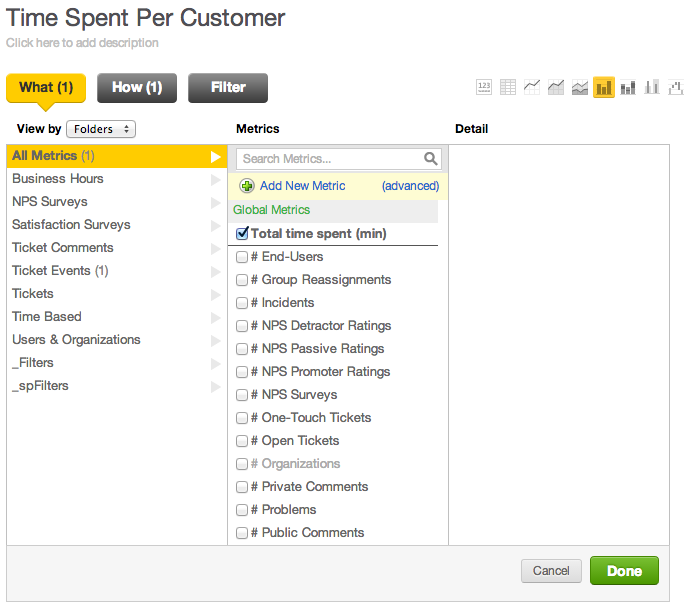The width and height of the screenshot is (688, 608).
Task: Click the Add New Metric link
Action: pyautogui.click(x=302, y=186)
